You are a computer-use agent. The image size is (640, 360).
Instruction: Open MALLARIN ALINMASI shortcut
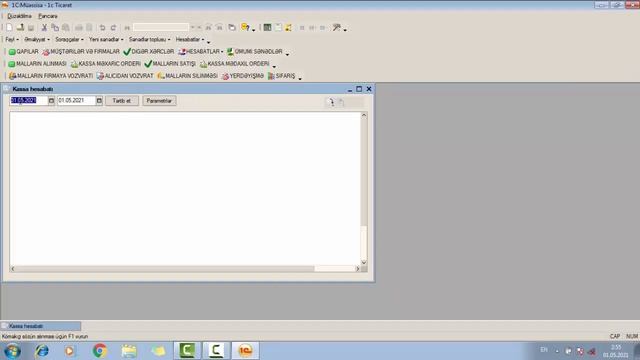38,64
